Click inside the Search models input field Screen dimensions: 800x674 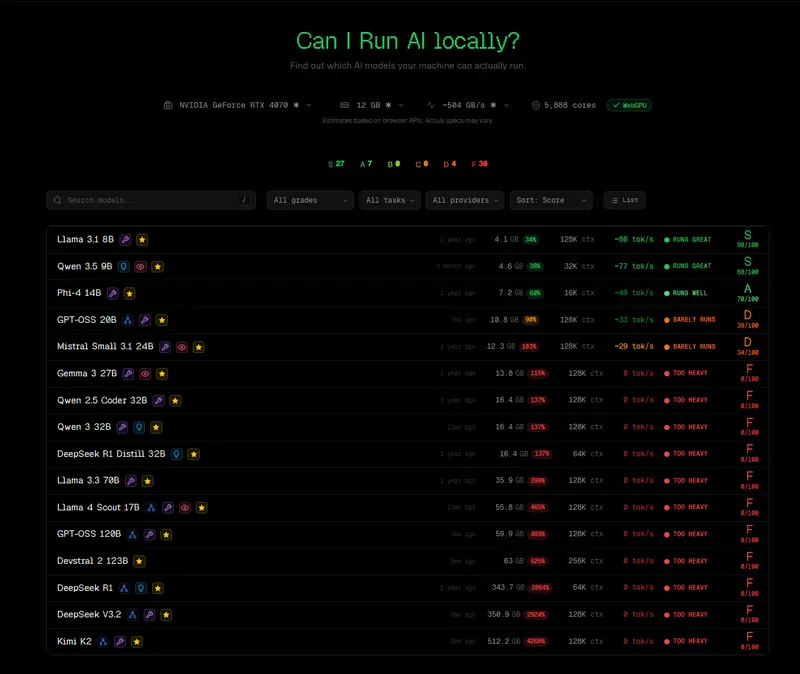[150, 200]
